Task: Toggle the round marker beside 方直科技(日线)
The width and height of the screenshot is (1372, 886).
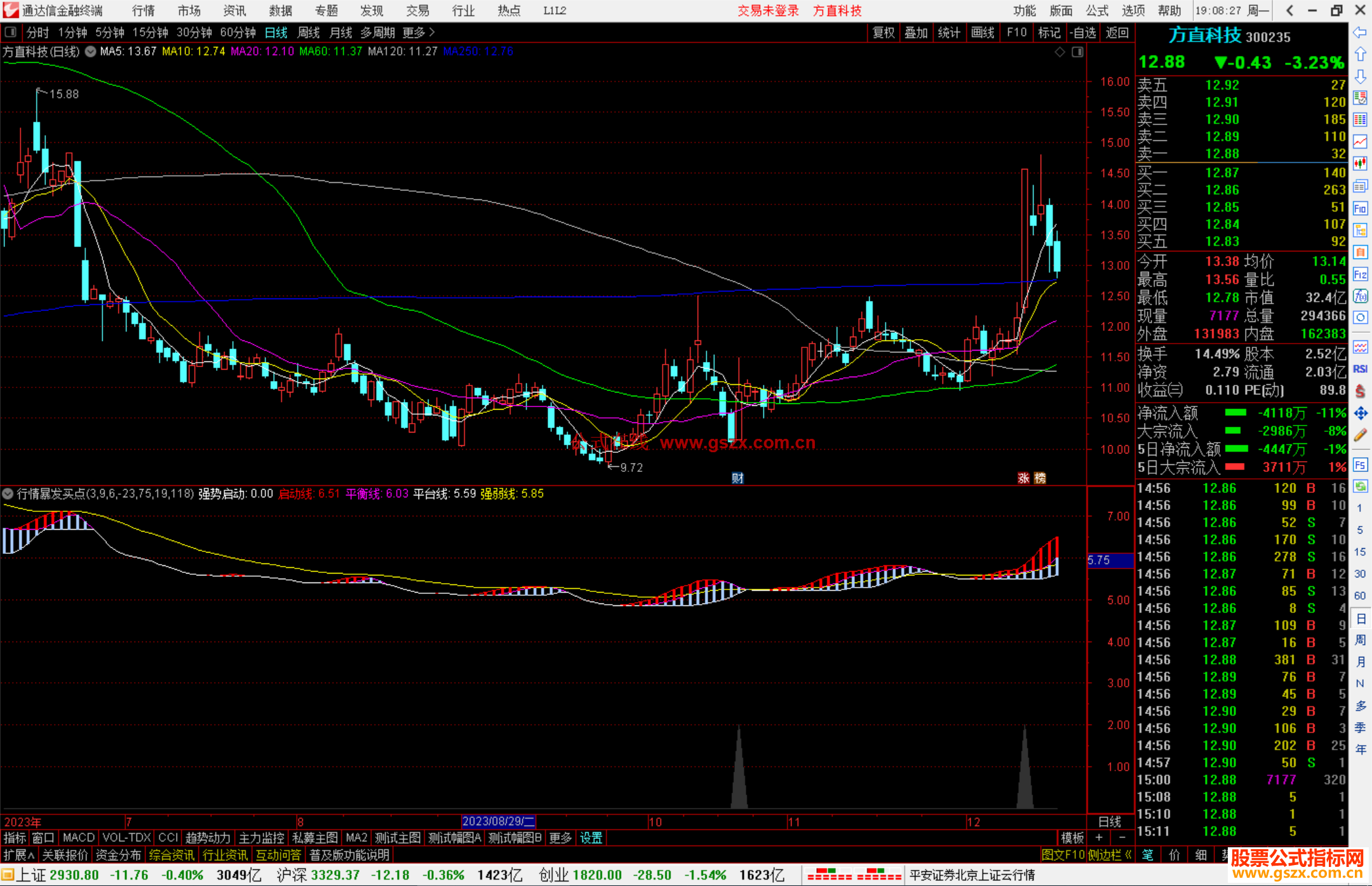Action: 91,51
